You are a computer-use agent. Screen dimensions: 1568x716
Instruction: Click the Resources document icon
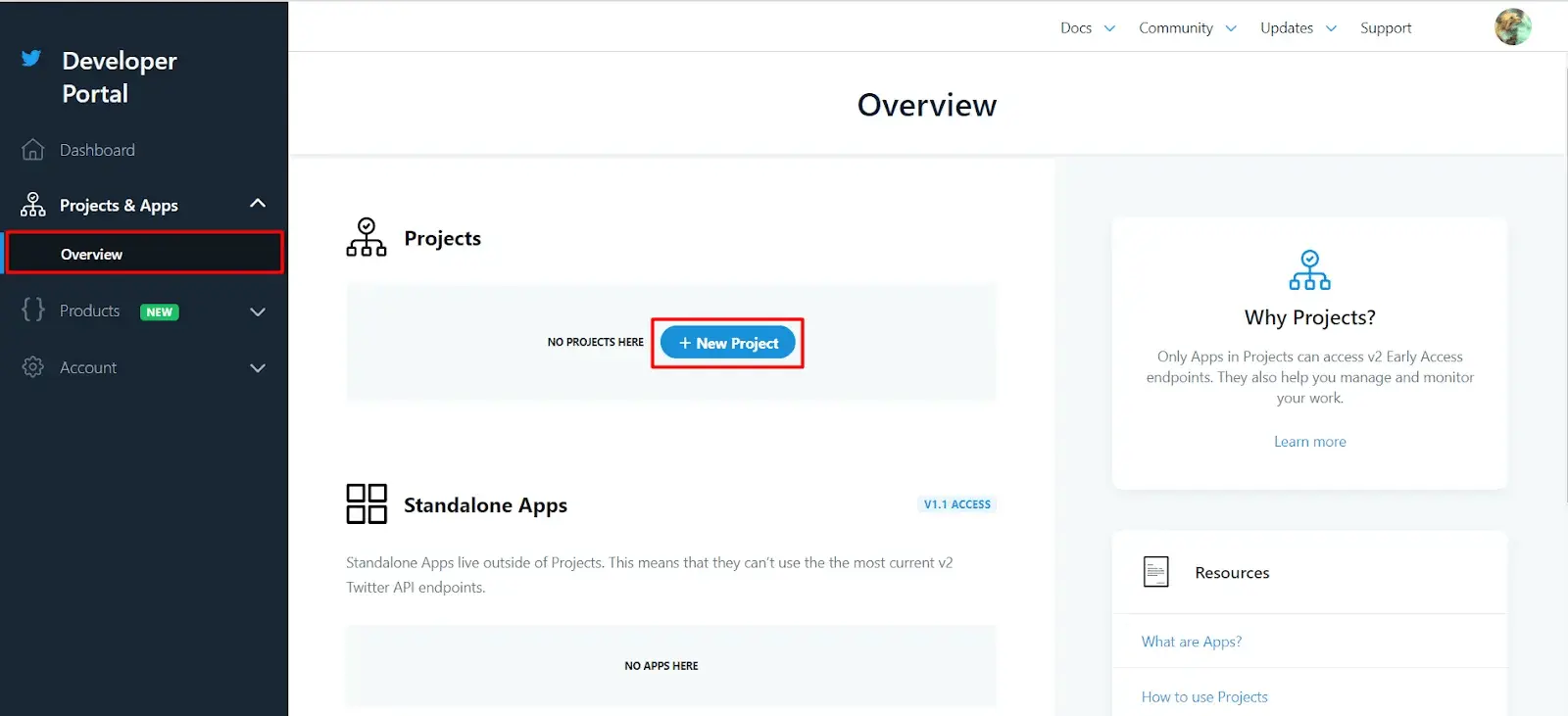(1156, 572)
